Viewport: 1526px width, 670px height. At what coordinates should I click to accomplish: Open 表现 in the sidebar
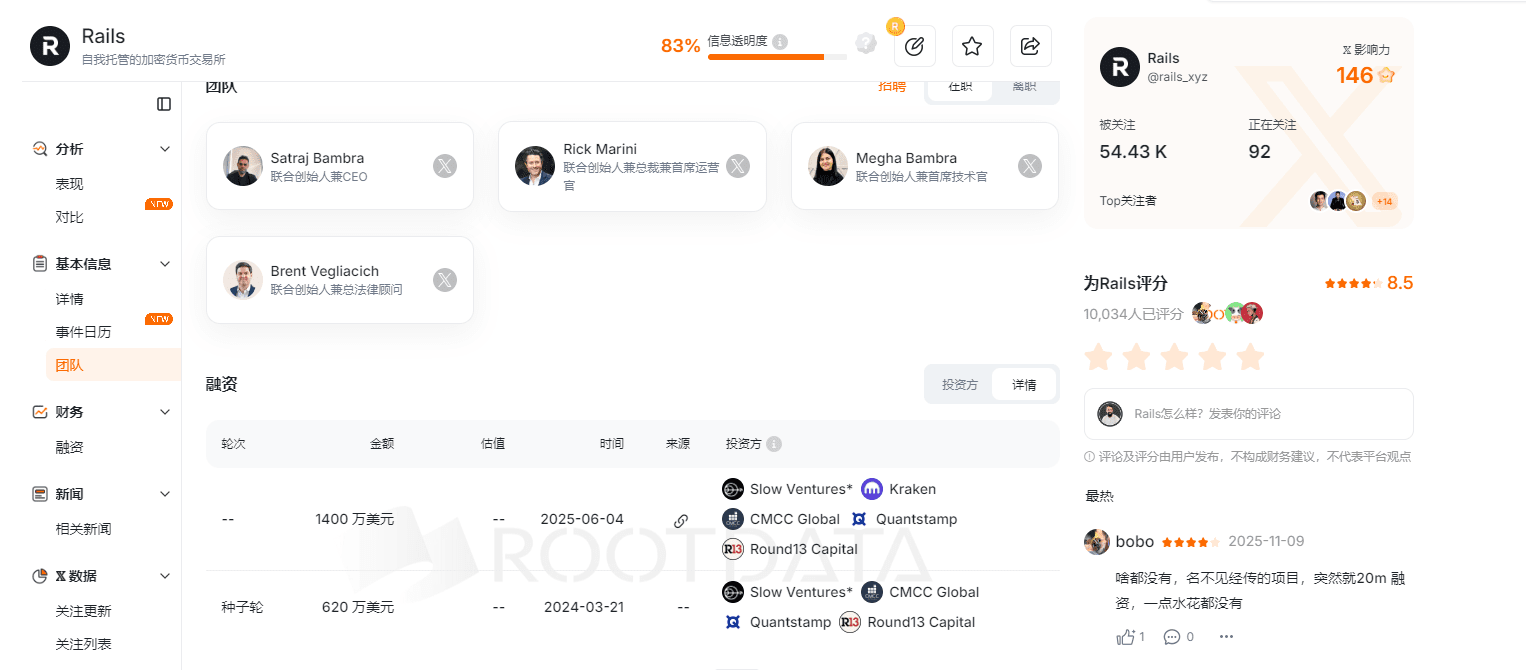pyautogui.click(x=70, y=184)
